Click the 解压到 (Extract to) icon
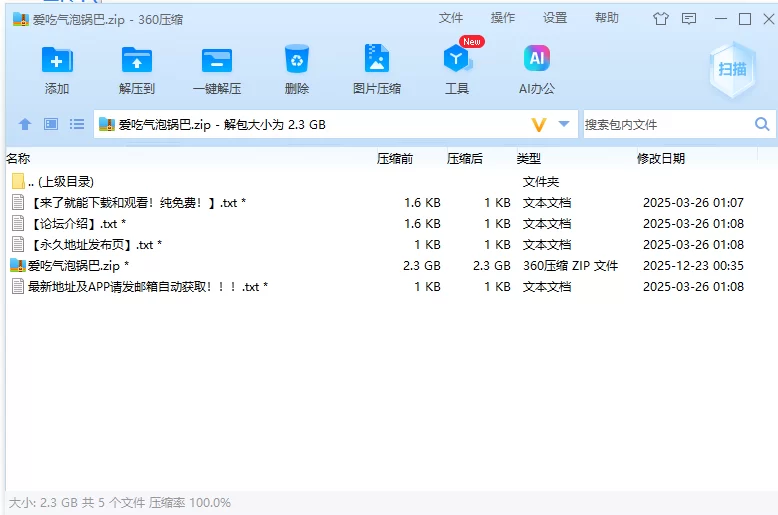The width and height of the screenshot is (778, 515). point(136,61)
